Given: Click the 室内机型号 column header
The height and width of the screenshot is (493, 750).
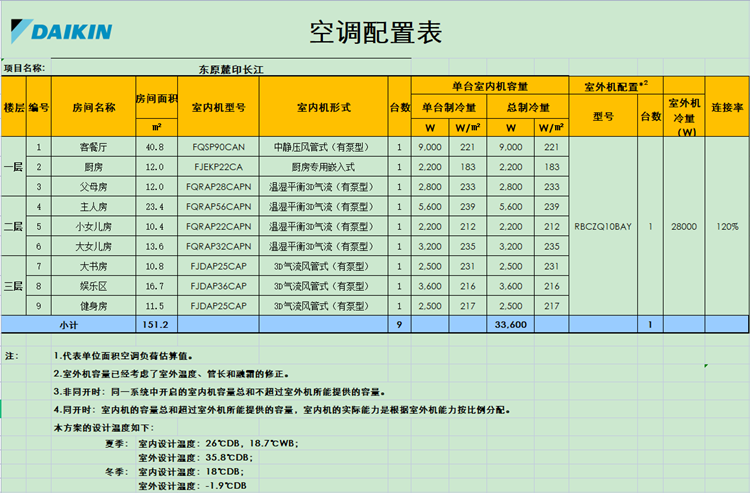Looking at the screenshot, I should tap(218, 107).
